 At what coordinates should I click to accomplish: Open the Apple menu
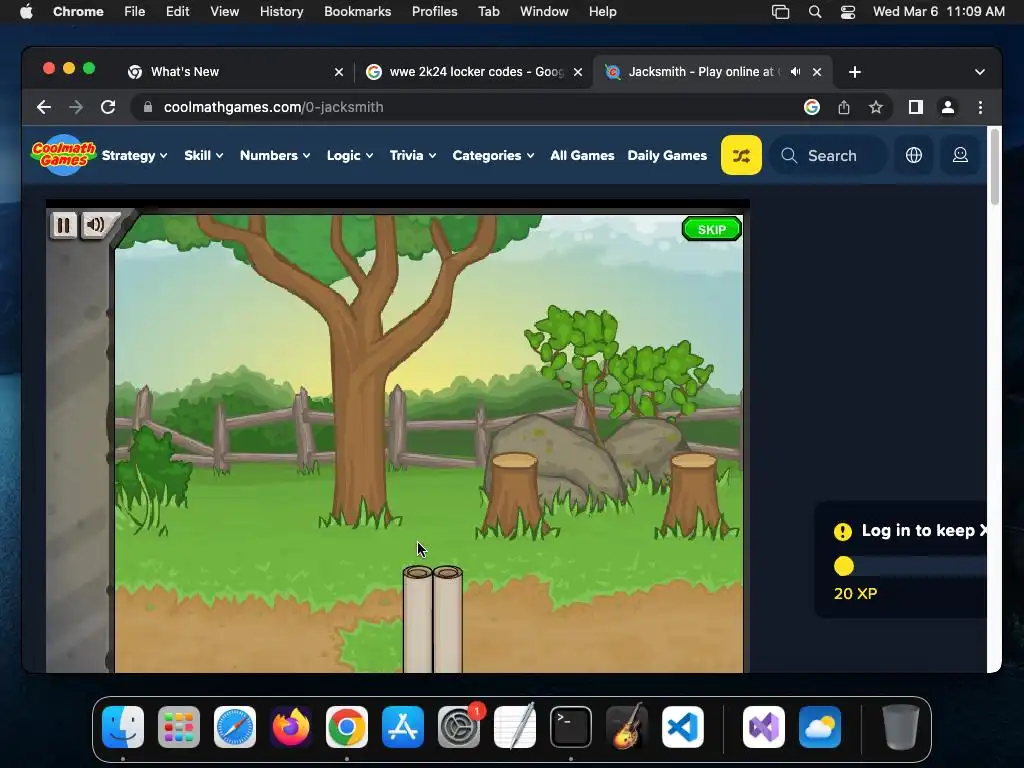(26, 12)
